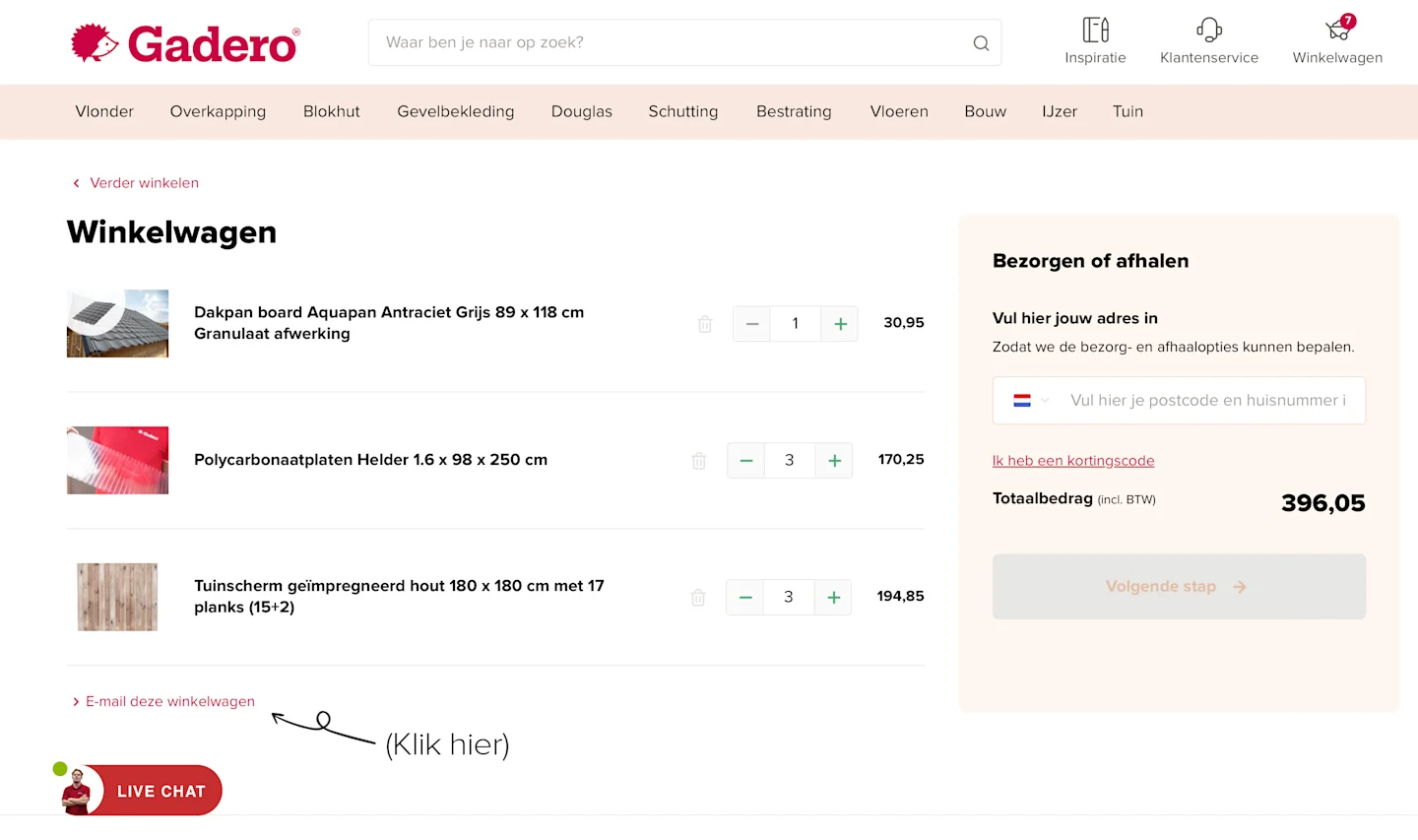Click 'Ik heb een kortingscode' link
The width and height of the screenshot is (1418, 840).
1073,461
